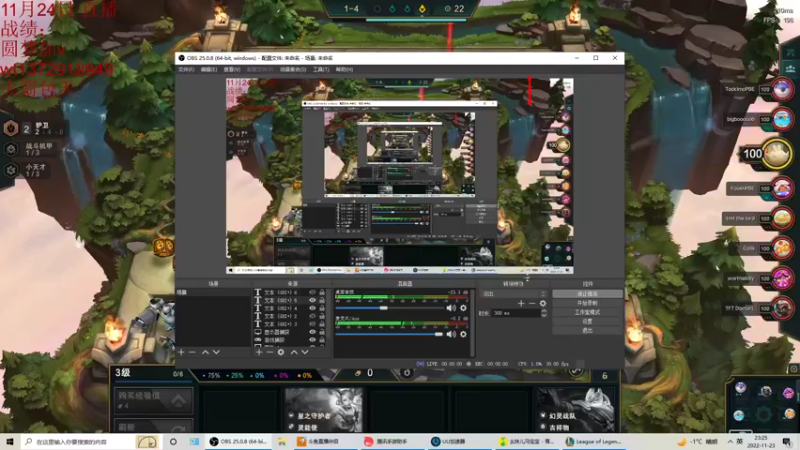Add a new source with the plus icon
This screenshot has height=450, width=800.
pos(259,352)
